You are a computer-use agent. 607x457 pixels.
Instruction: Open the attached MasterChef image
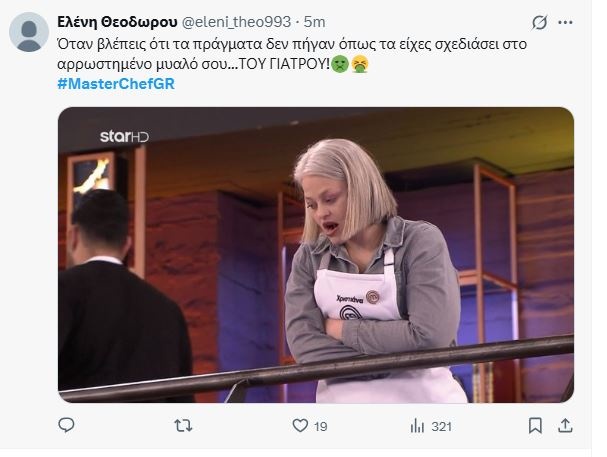coord(316,255)
